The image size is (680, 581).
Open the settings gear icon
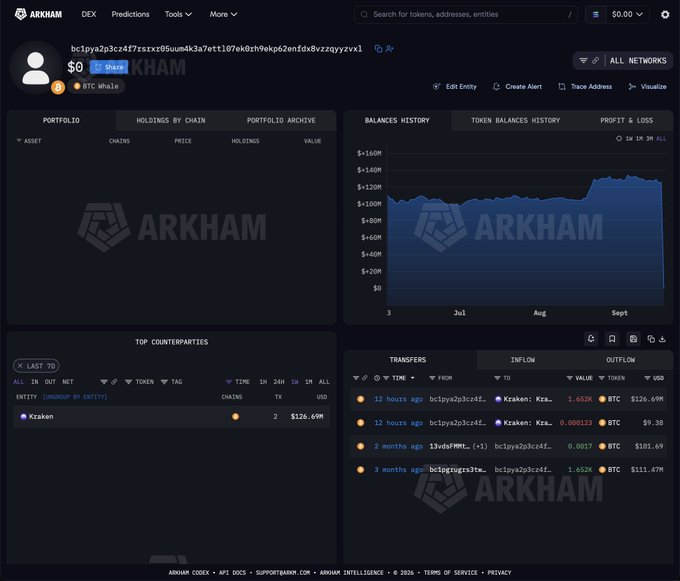tap(665, 15)
